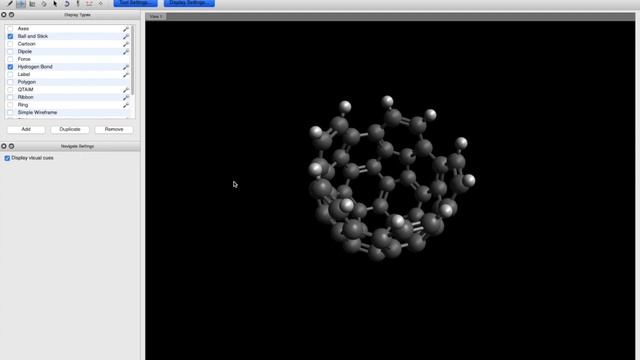Close the Display Types panel
Image resolution: width=640 pixels, height=360 pixels.
pyautogui.click(x=4, y=15)
